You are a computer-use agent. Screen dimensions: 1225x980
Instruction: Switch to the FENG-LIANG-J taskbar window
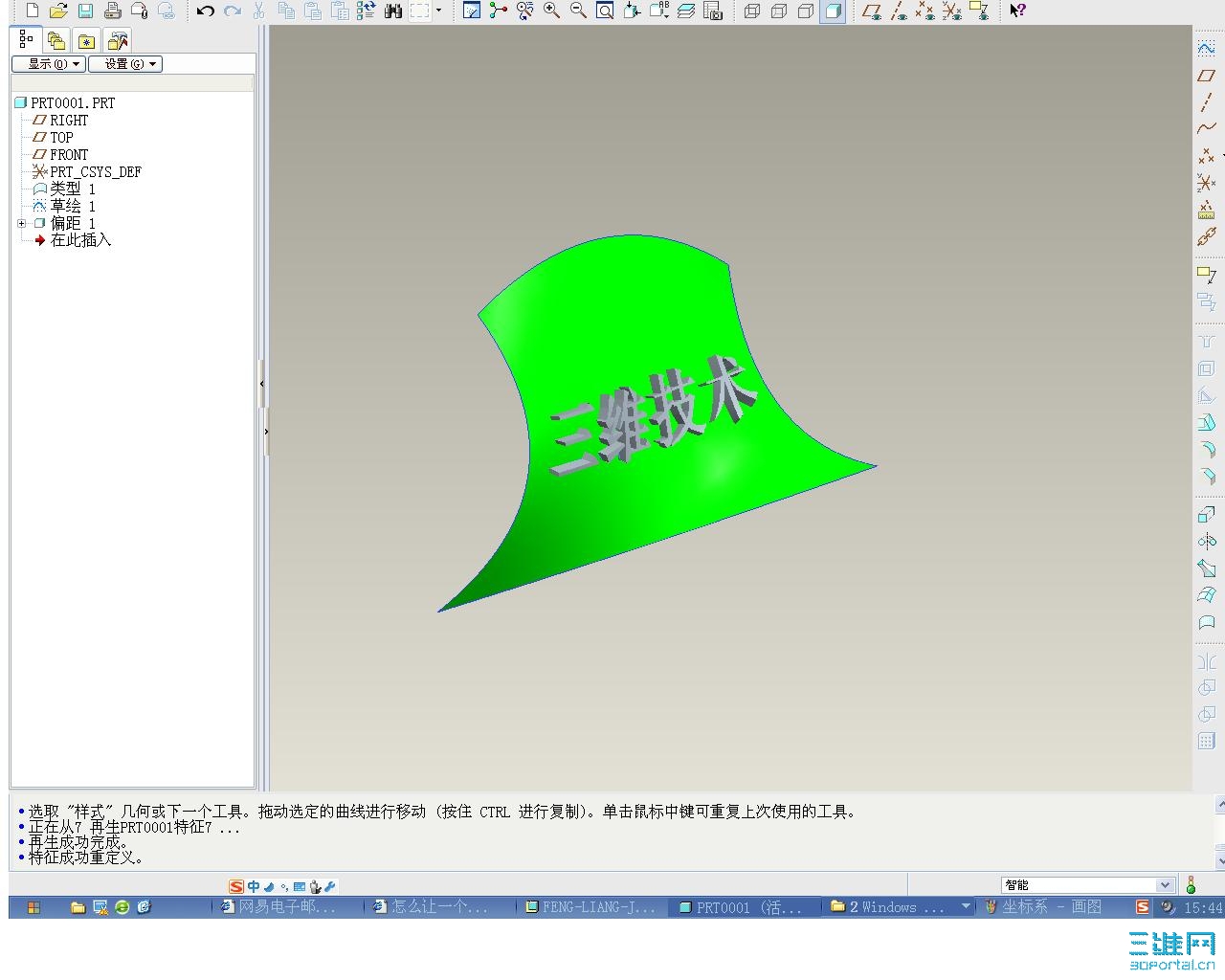pyautogui.click(x=590, y=907)
